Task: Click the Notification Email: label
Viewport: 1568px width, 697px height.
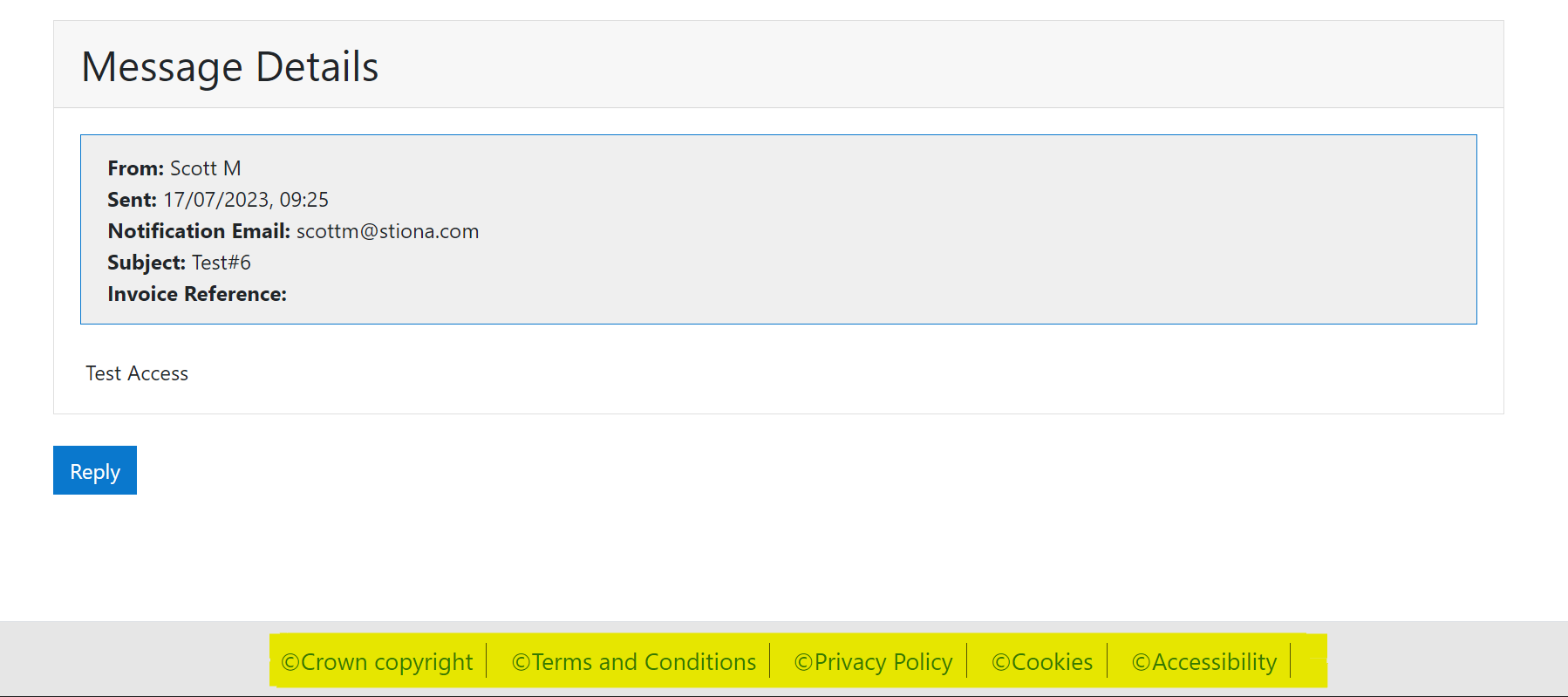Action: coord(199,231)
